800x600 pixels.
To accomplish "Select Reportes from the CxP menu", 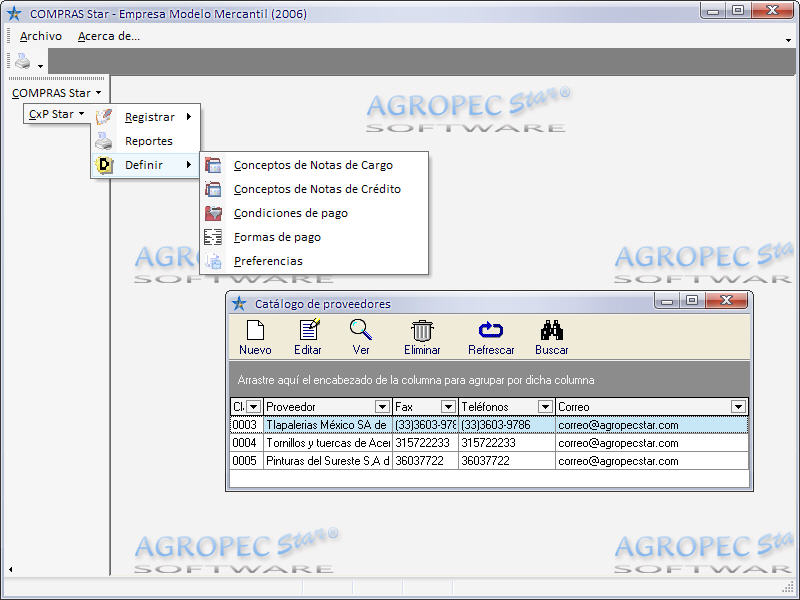I will pyautogui.click(x=148, y=141).
